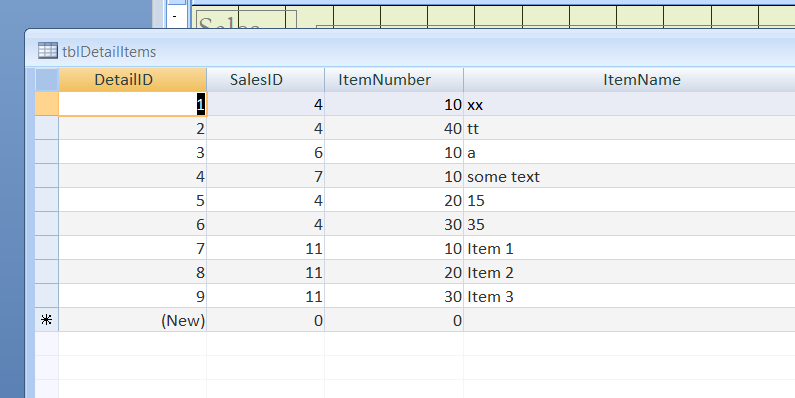Click SalesID cell in the Item 1 row
The width and height of the screenshot is (795, 398).
coord(266,248)
